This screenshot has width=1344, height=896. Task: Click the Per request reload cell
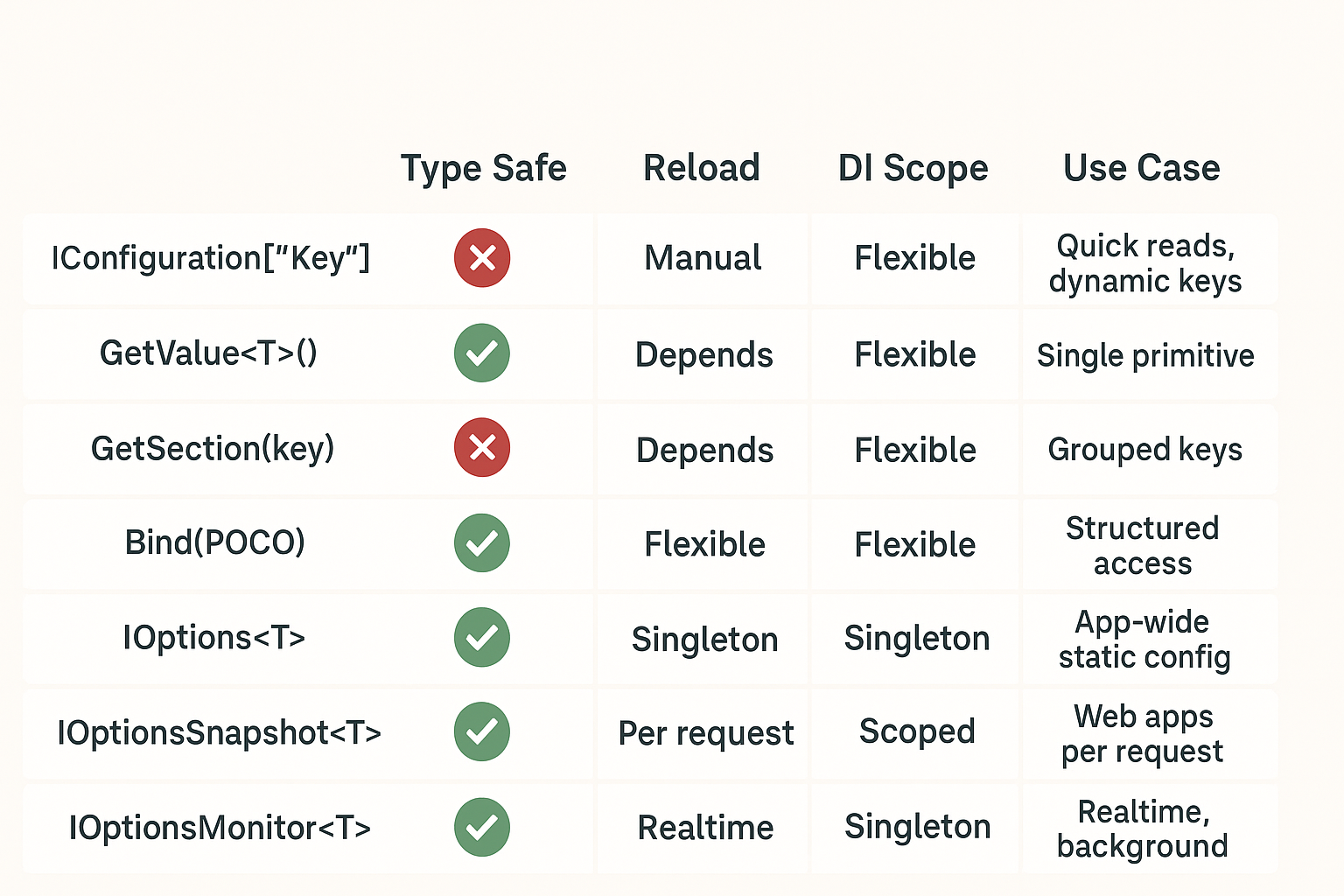[706, 733]
